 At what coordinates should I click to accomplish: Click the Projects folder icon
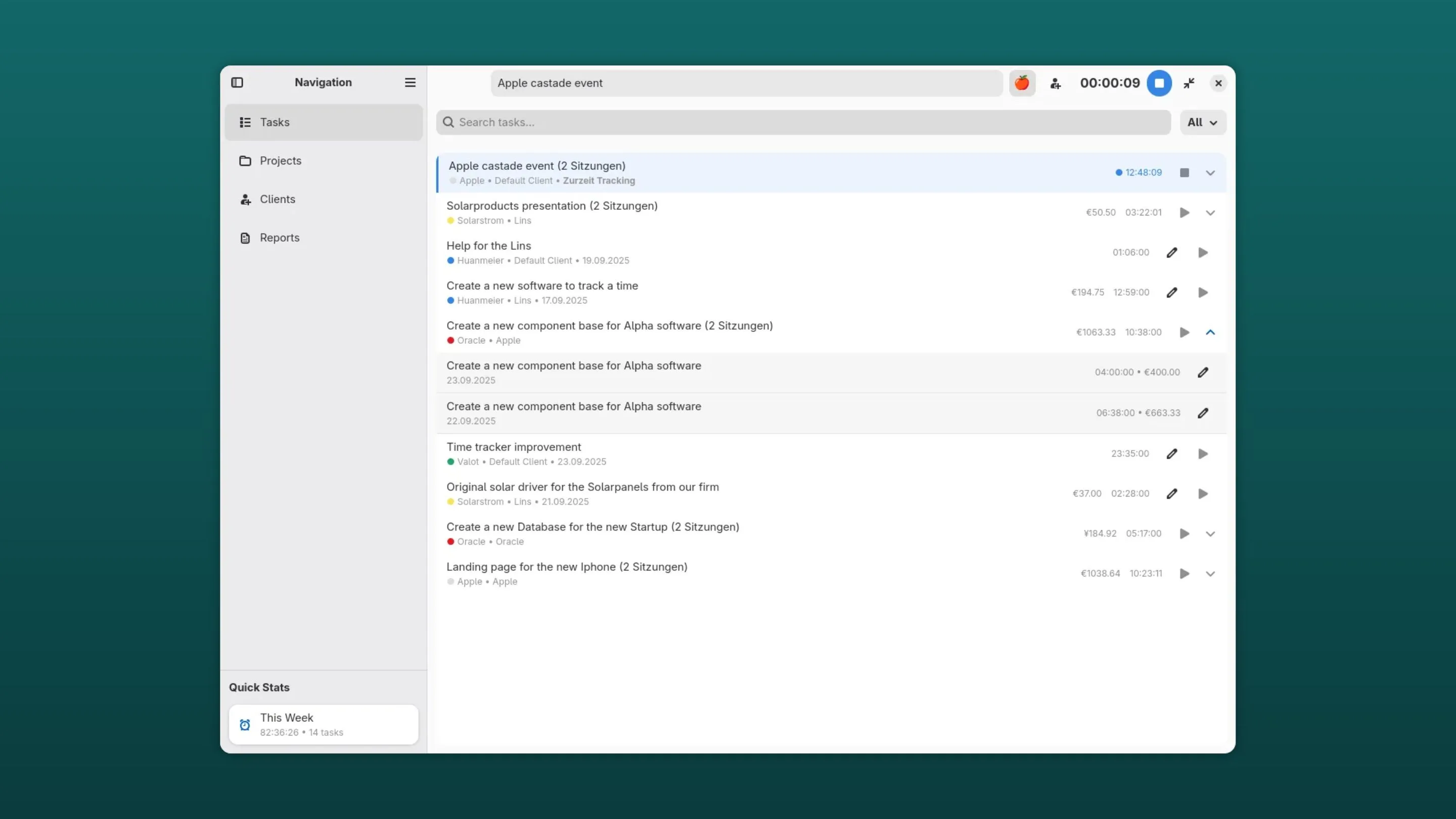[245, 161]
